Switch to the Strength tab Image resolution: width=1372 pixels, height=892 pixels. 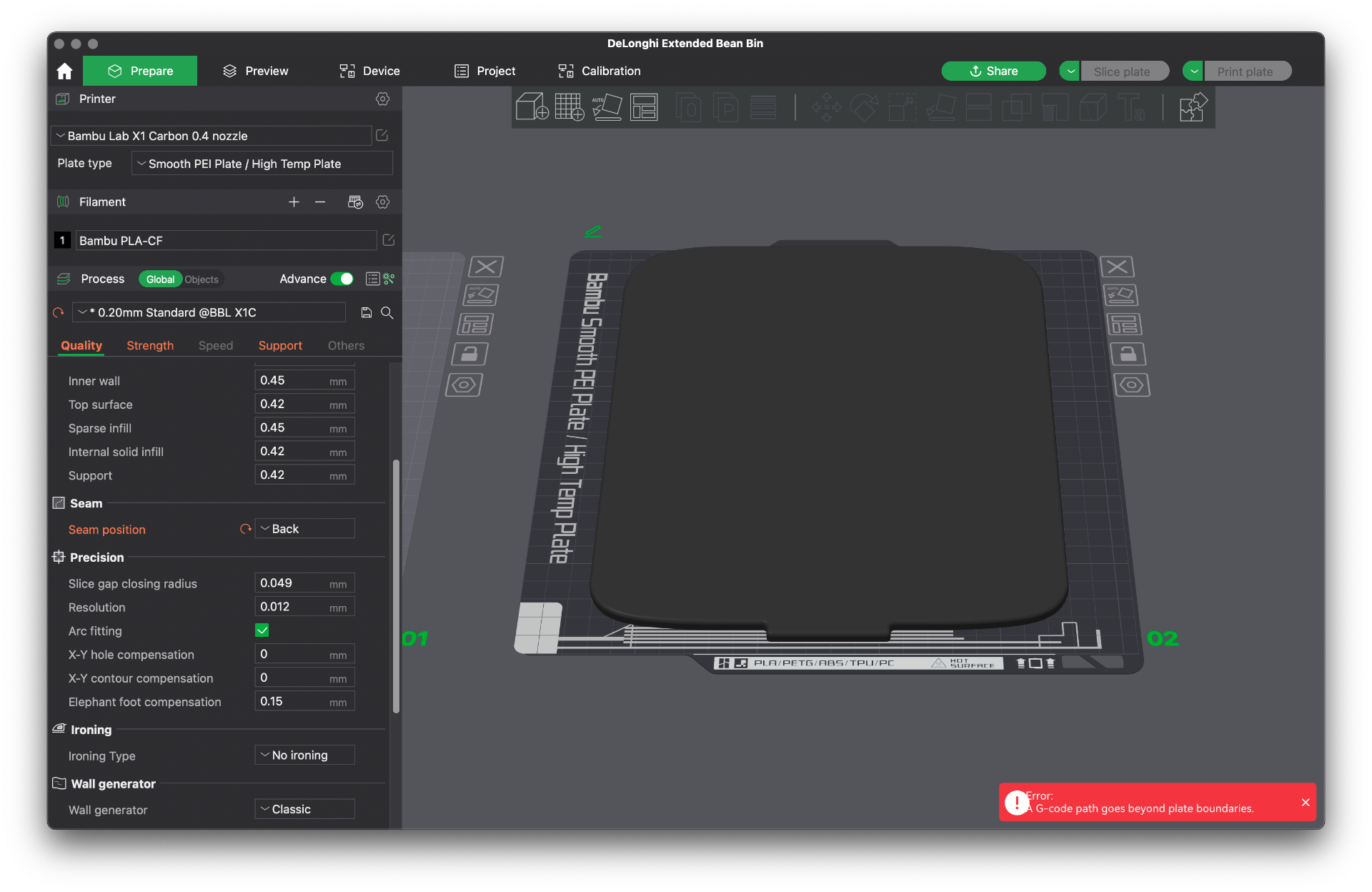coord(150,345)
